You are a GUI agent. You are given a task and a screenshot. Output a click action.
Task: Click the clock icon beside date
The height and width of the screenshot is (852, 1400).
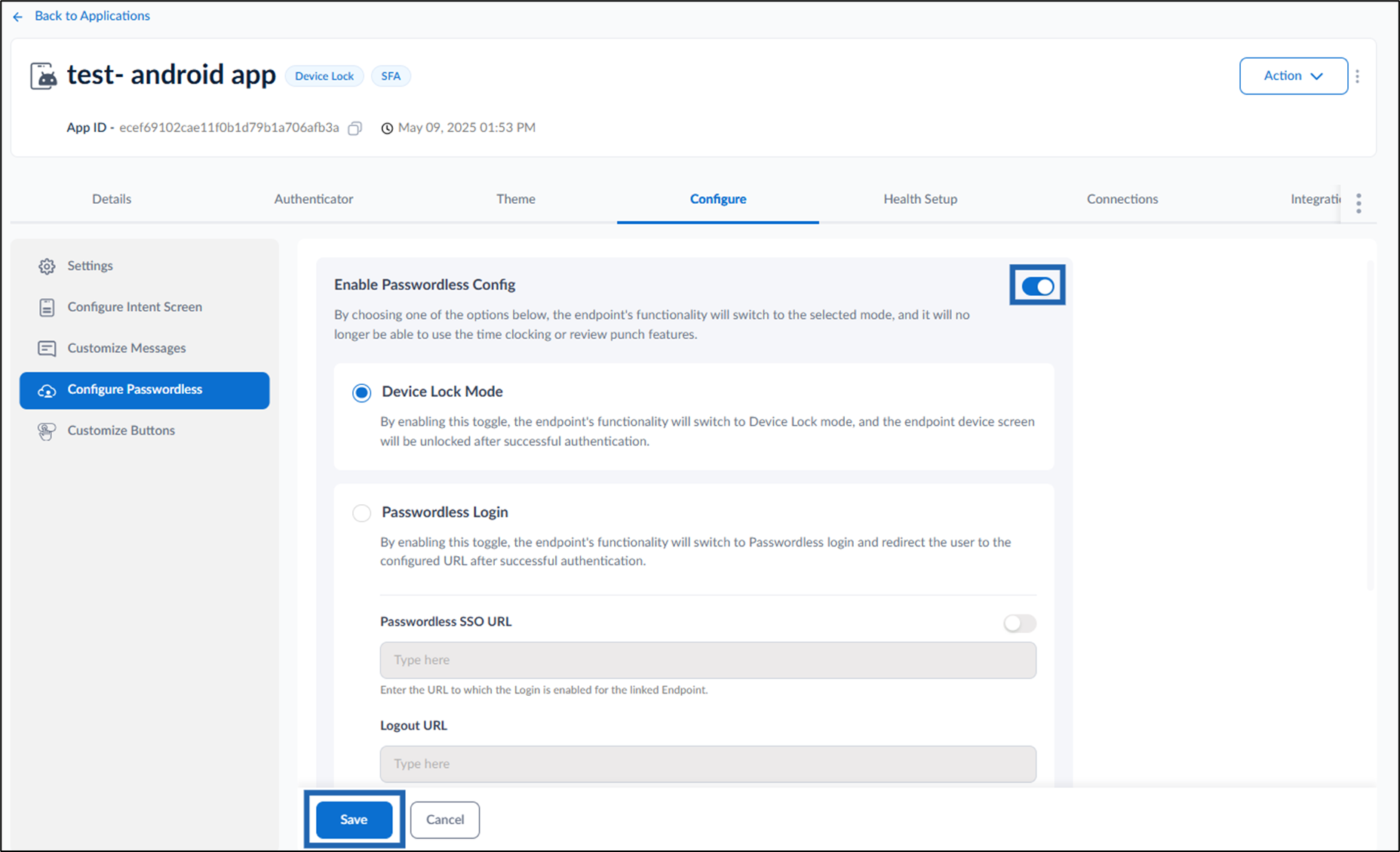point(387,128)
